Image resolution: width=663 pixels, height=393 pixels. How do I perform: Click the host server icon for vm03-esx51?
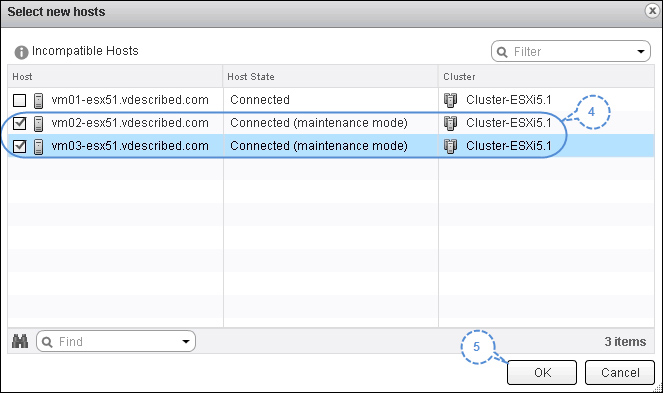38,147
